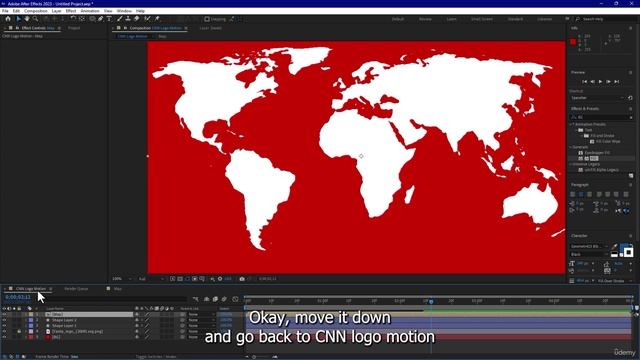Viewport: 640px width, 360px height.
Task: Click the red color swatch in Info panel
Action: (x=573, y=42)
